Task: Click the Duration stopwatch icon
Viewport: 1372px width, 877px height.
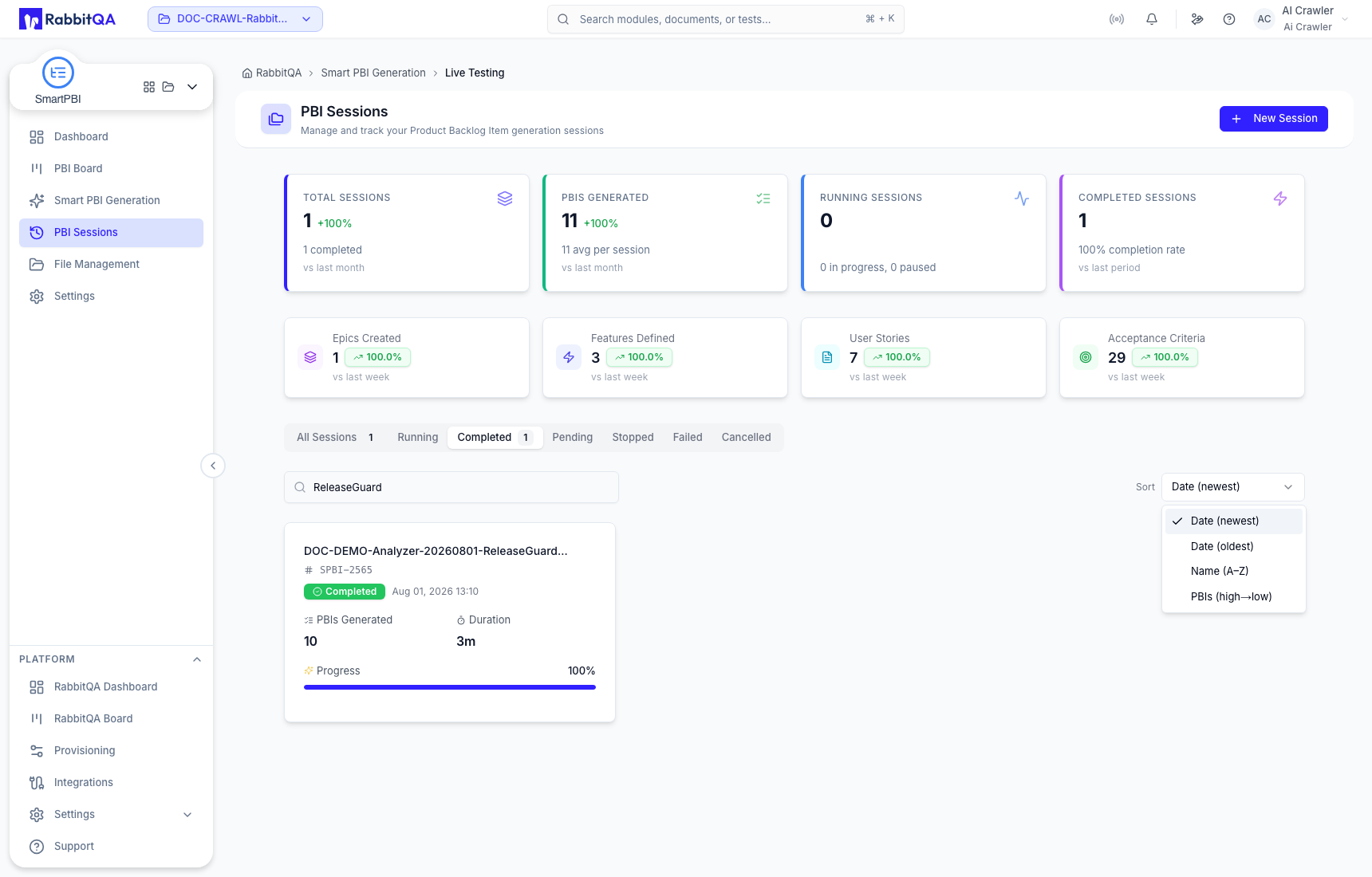Action: click(461, 620)
